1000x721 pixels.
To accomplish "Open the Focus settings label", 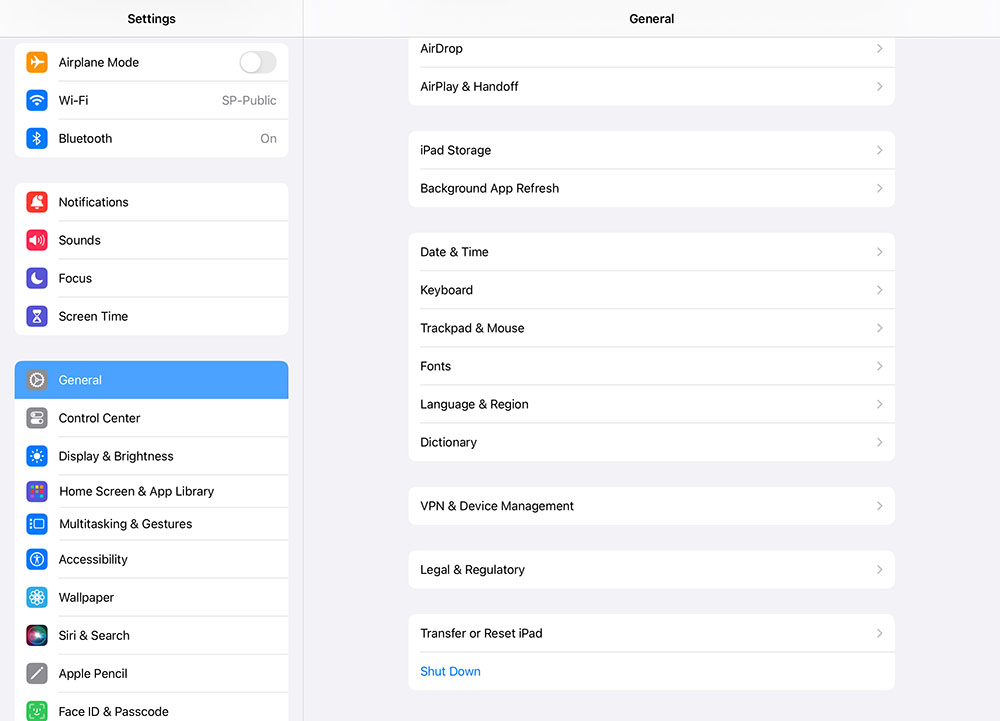I will point(75,279).
